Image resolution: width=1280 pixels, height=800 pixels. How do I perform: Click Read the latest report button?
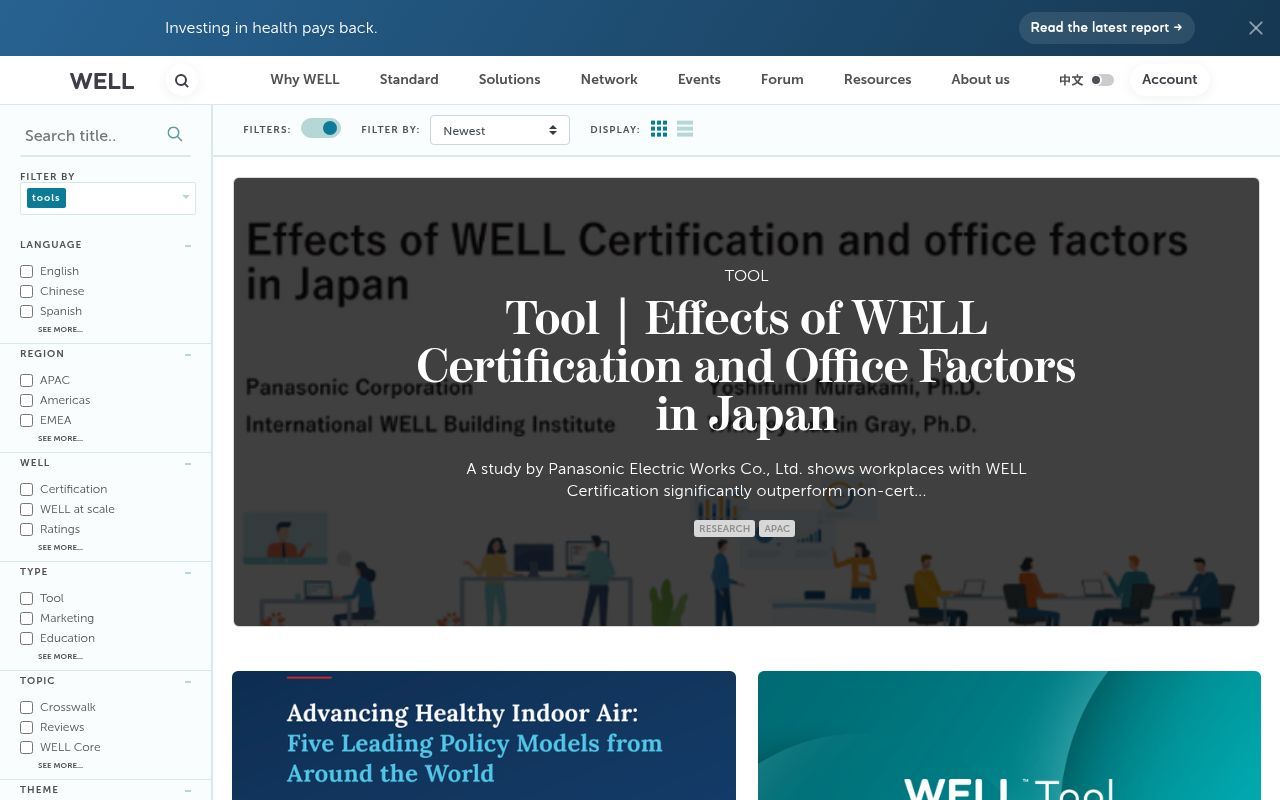pos(1106,28)
